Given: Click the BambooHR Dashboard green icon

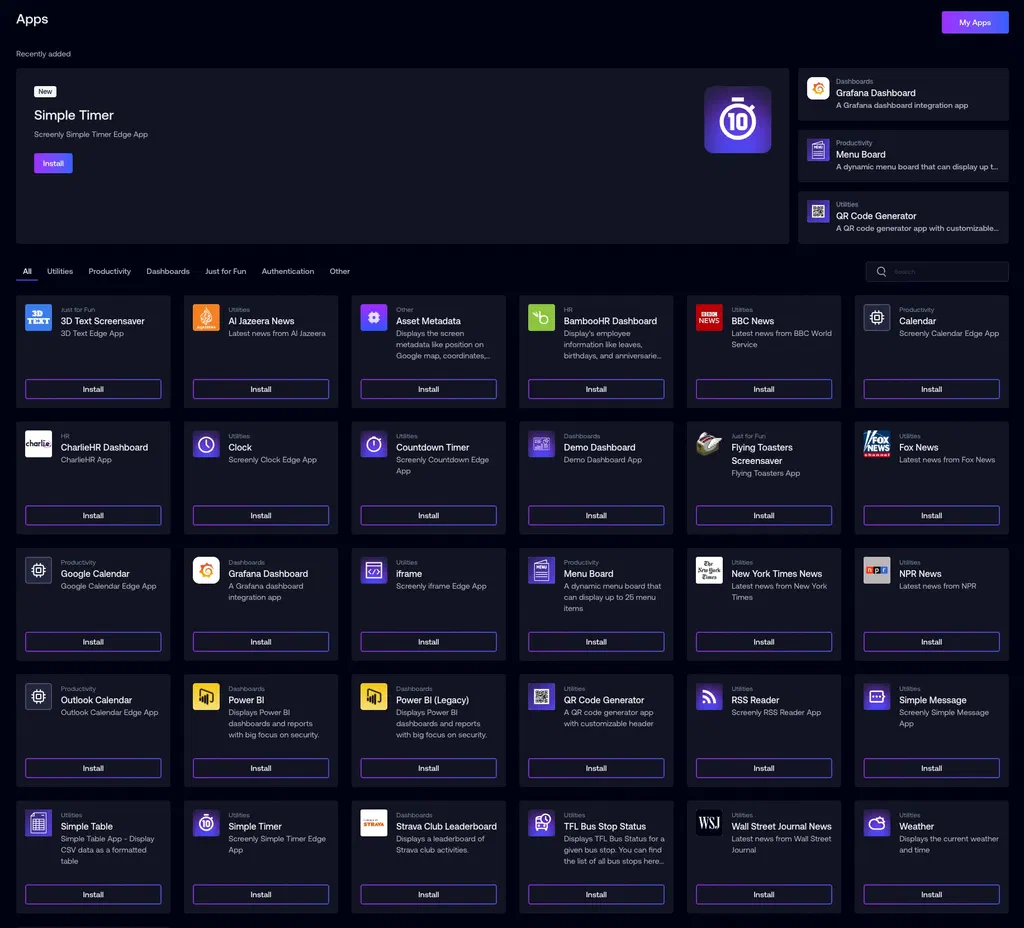Looking at the screenshot, I should pyautogui.click(x=541, y=317).
